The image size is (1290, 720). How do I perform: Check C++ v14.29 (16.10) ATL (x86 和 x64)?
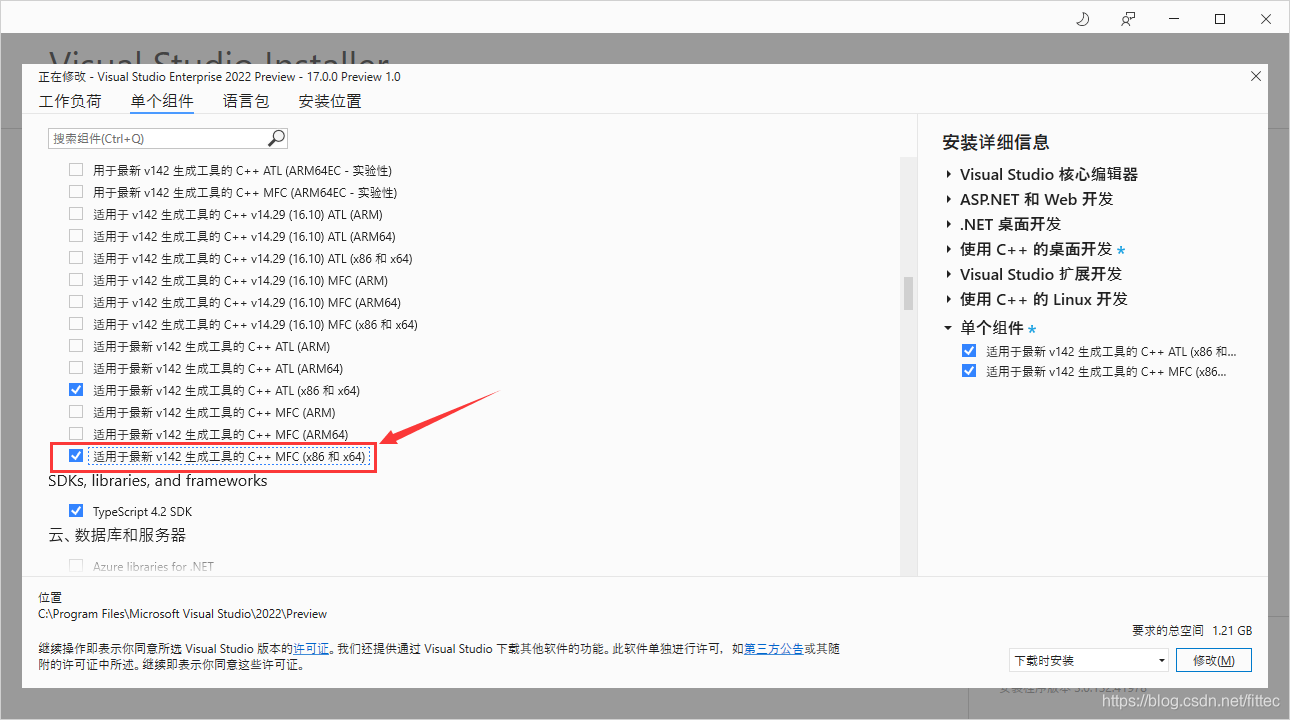click(76, 258)
